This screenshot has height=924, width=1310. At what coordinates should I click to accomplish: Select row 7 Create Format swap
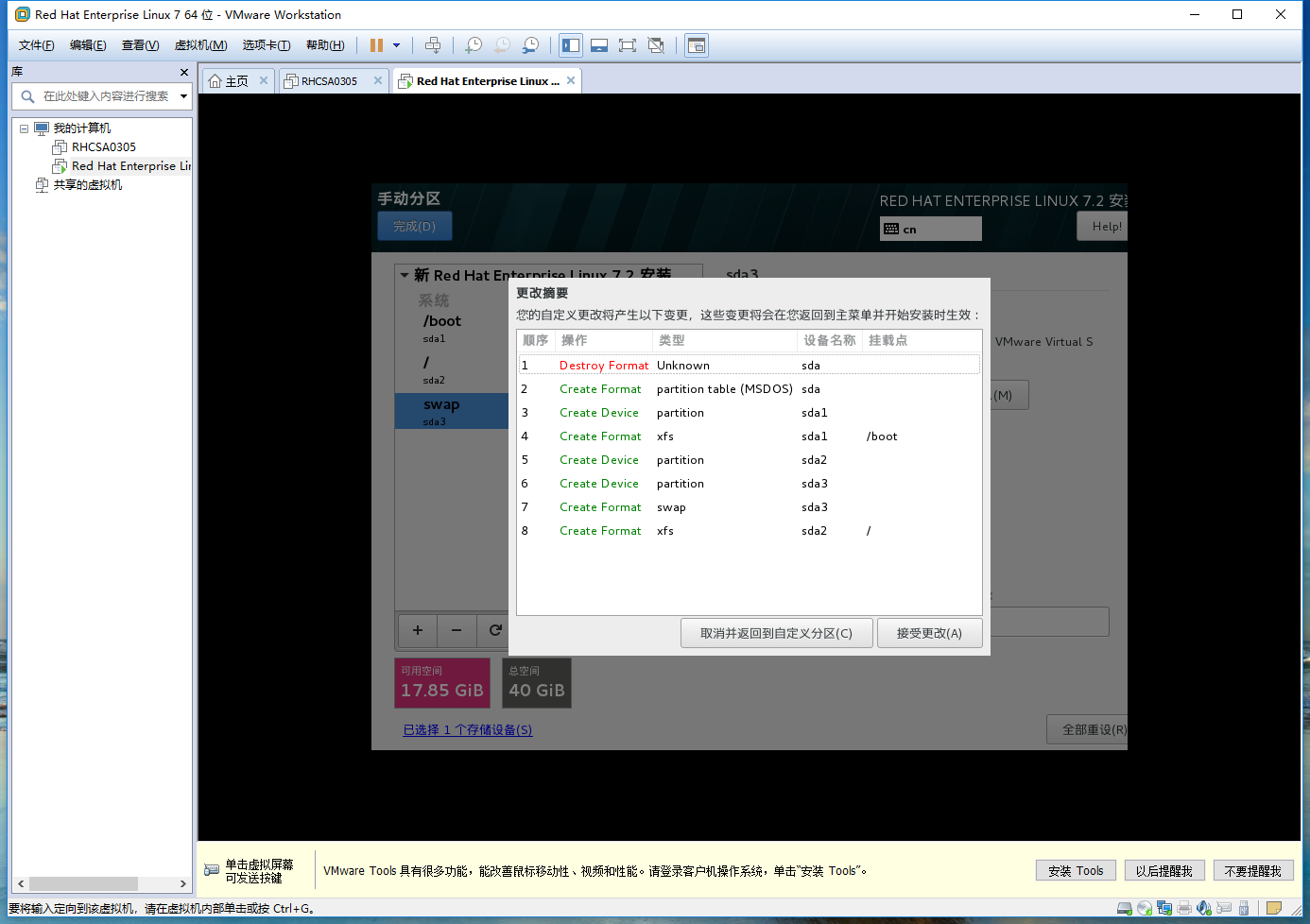[x=749, y=507]
